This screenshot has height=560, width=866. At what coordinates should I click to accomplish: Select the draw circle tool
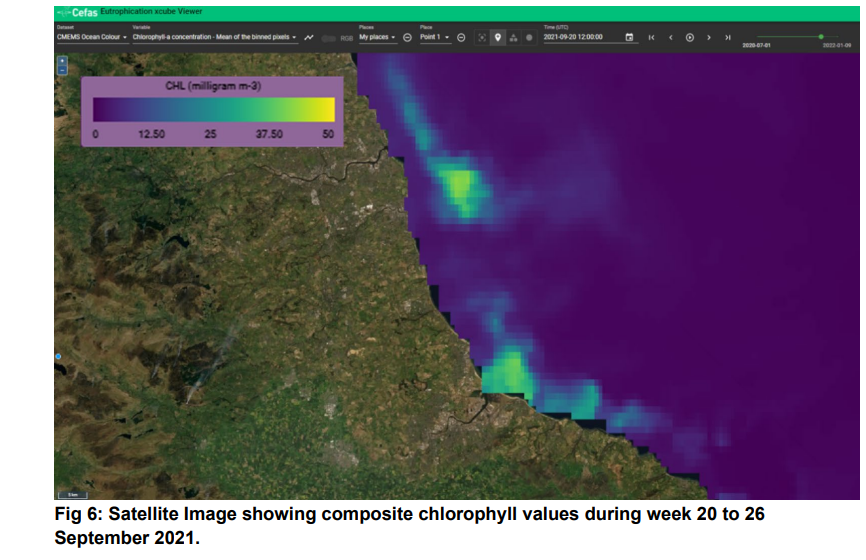point(529,38)
